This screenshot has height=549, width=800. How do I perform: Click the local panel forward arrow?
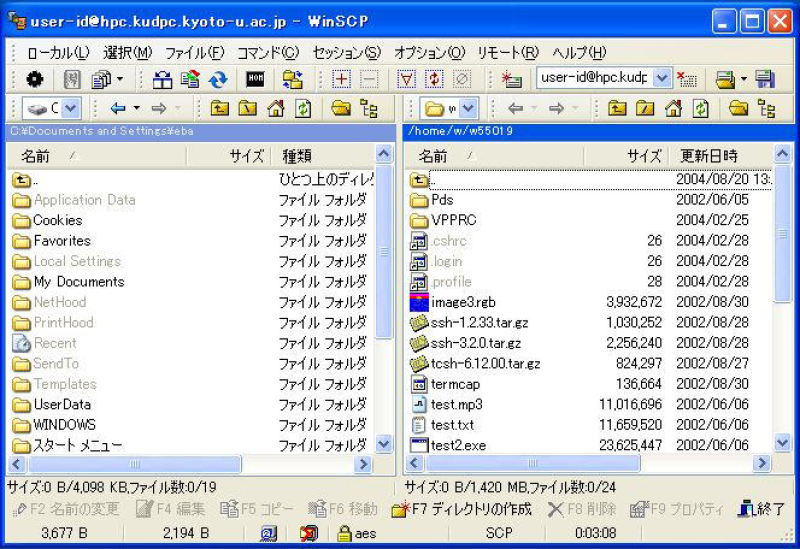pos(159,108)
